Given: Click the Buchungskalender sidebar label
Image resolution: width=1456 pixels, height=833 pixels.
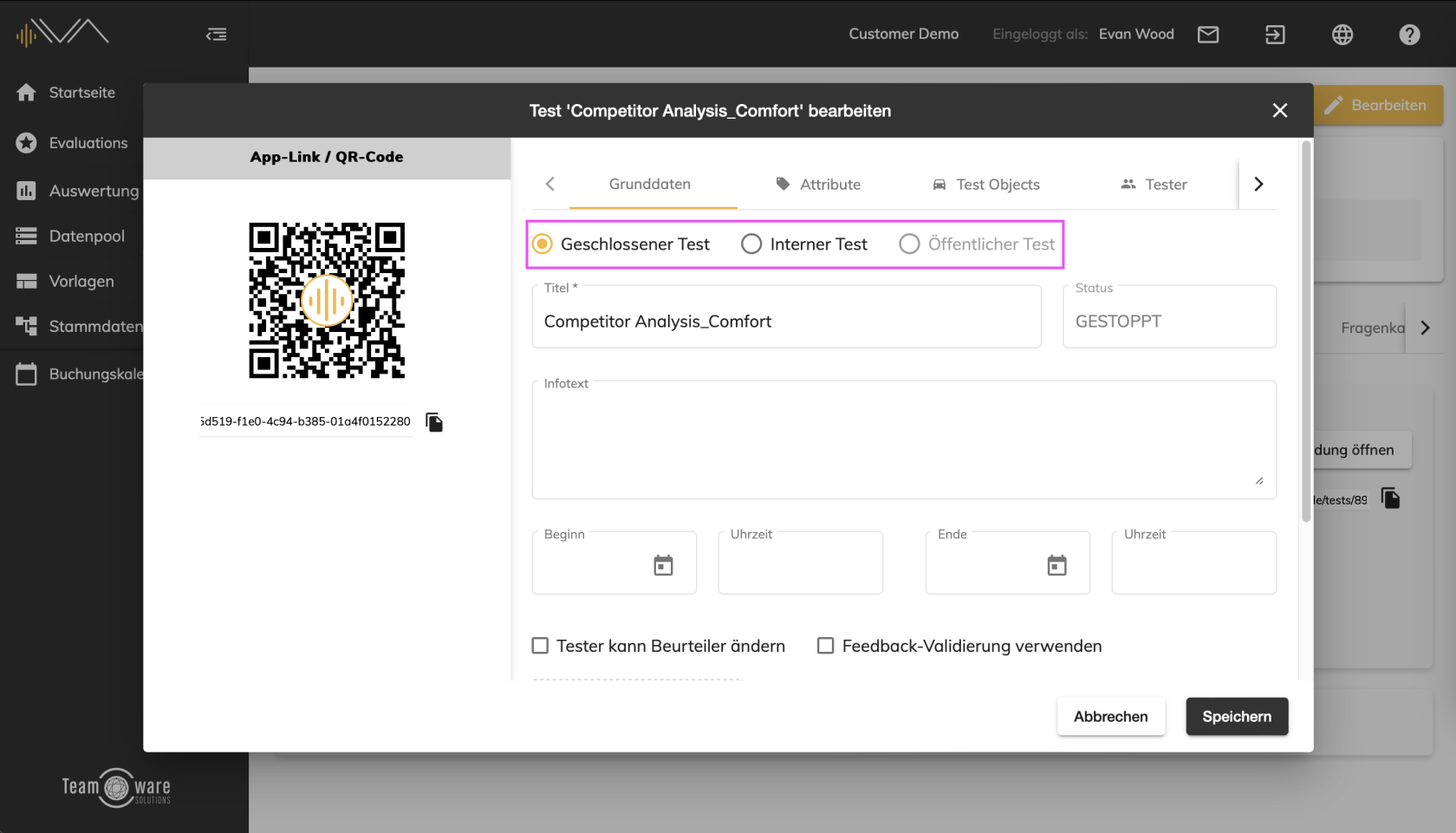Looking at the screenshot, I should point(96,374).
